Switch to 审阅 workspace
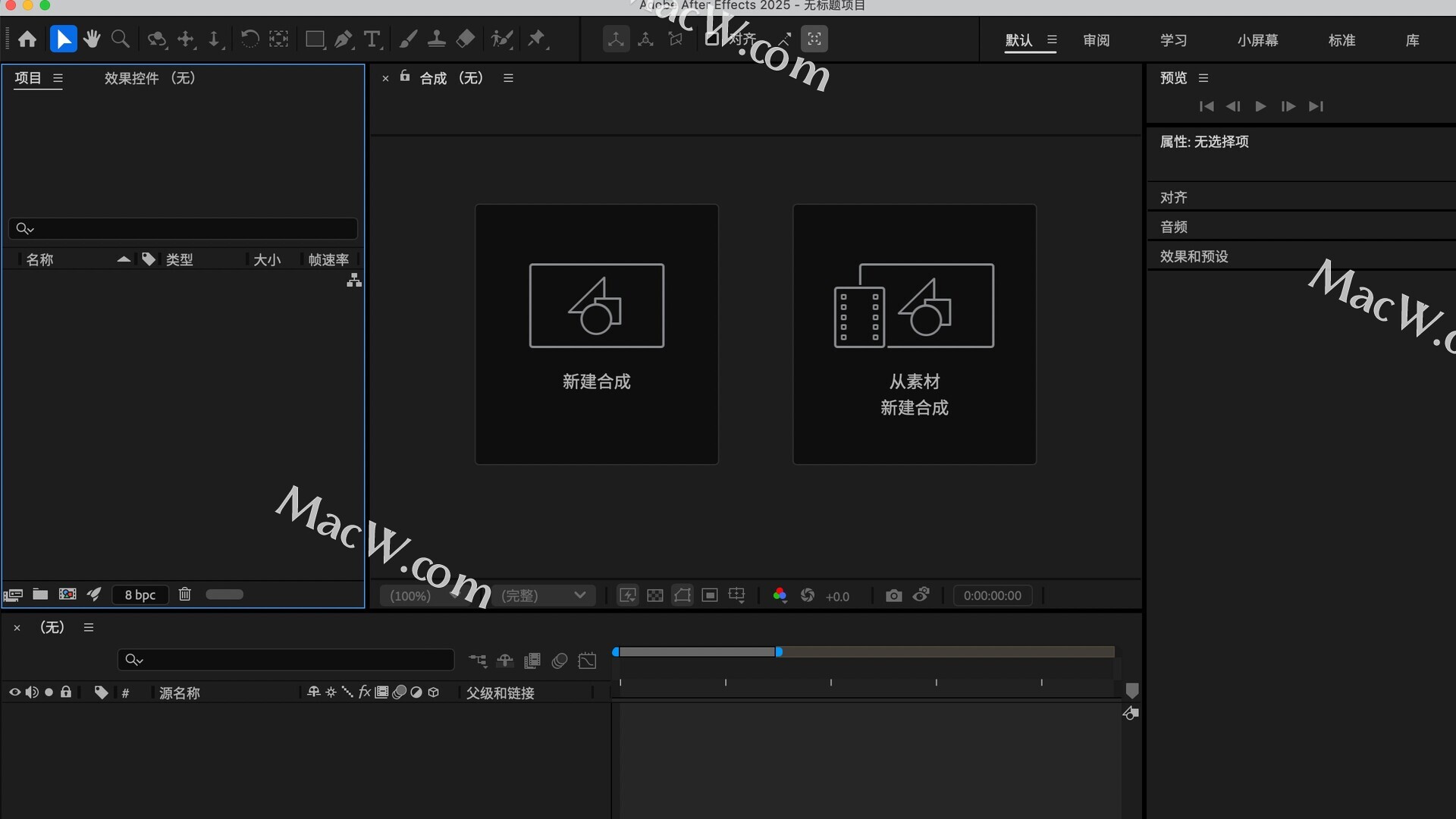Screen dimensions: 1456x819 click(x=1096, y=40)
